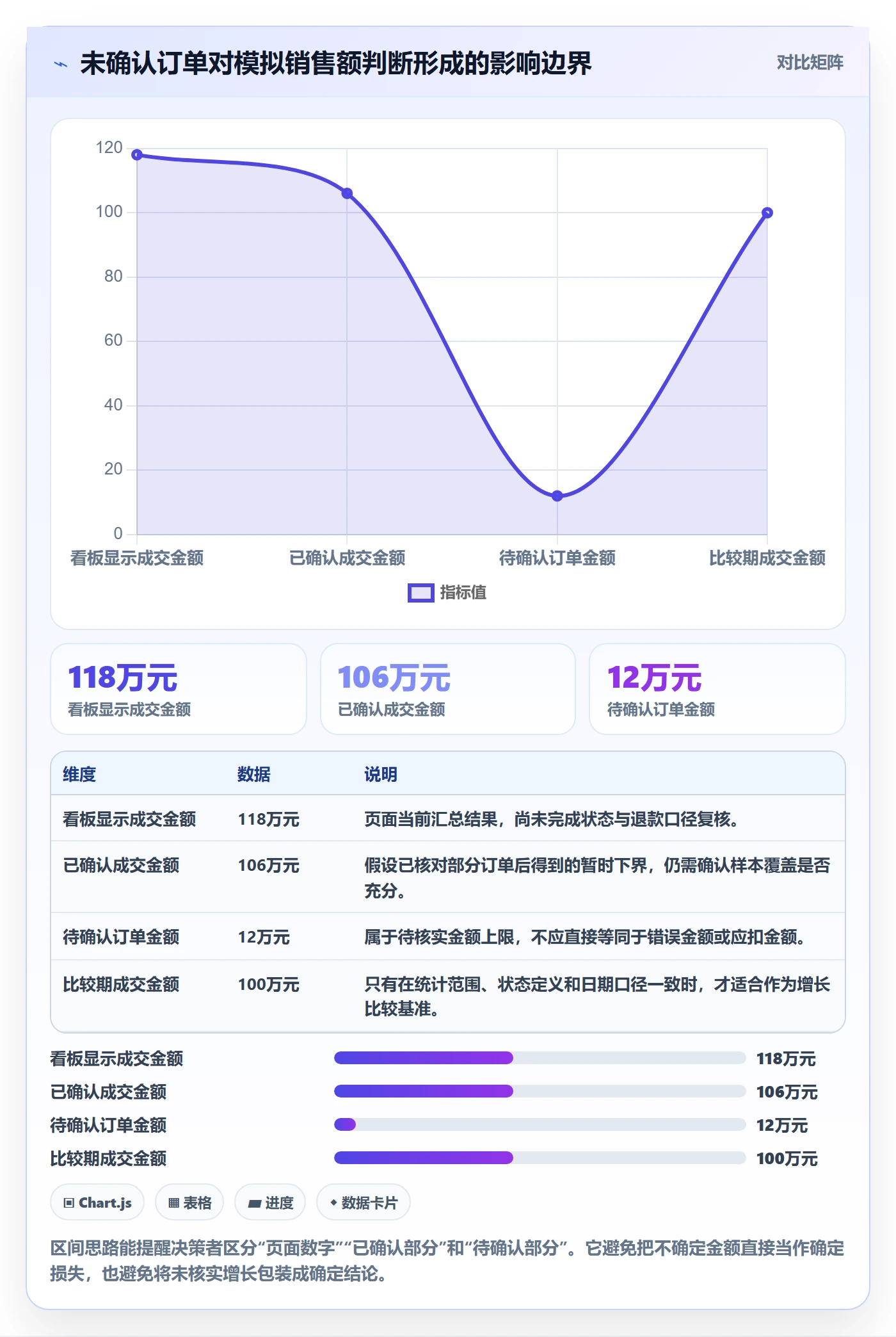The width and height of the screenshot is (896, 1337).
Task: Click progress bar value 100万元
Action: tap(787, 1159)
